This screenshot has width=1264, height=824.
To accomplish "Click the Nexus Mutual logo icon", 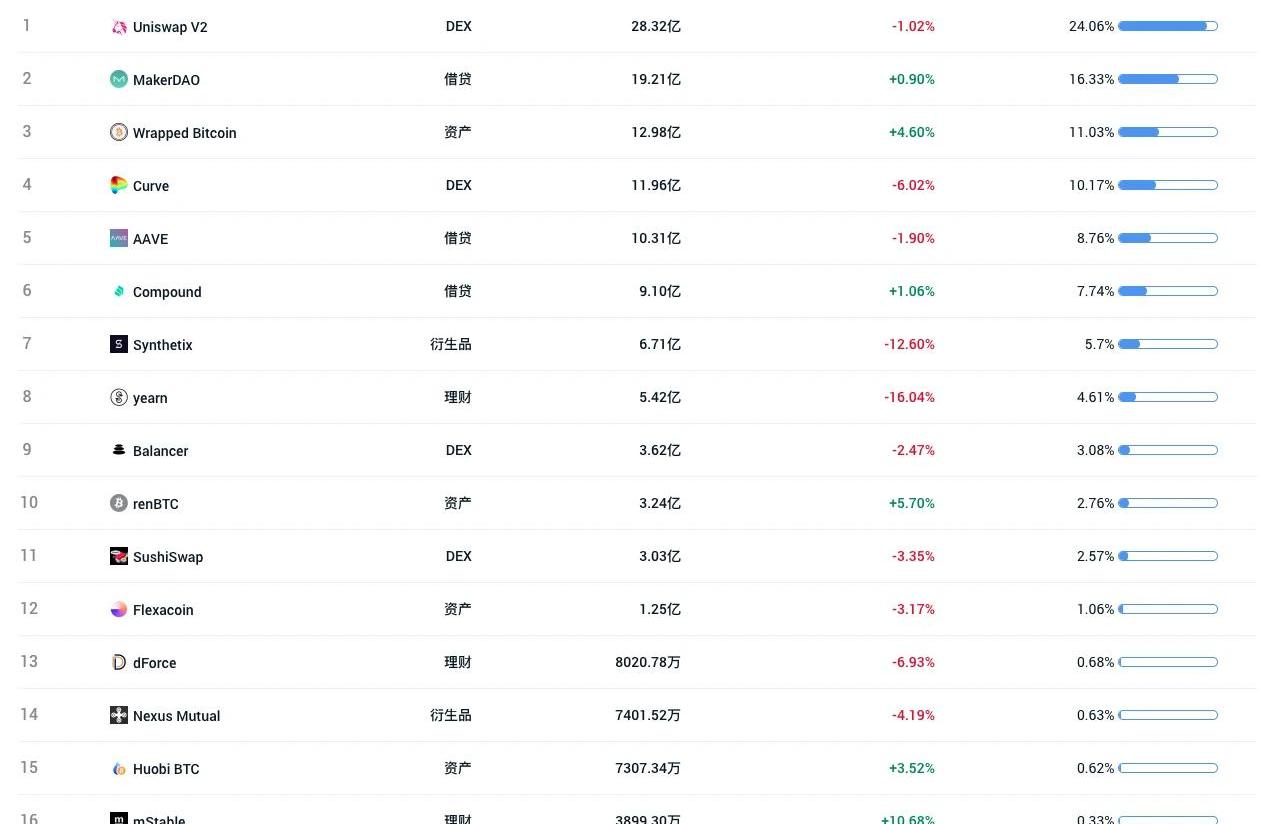I will [119, 715].
